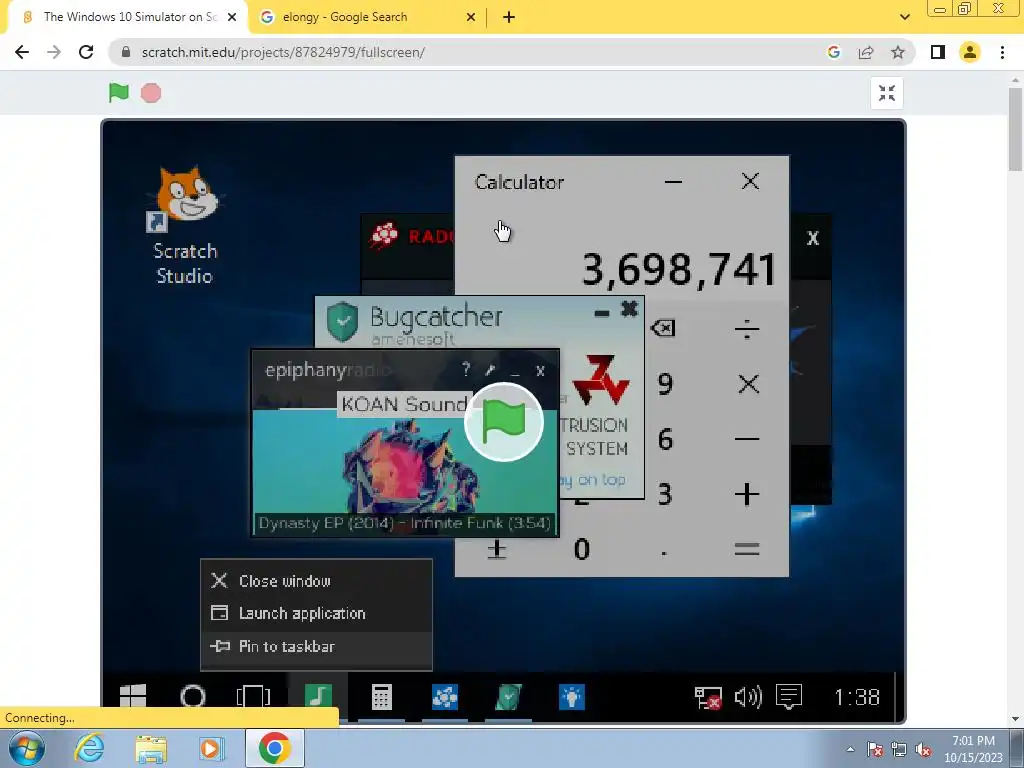Click the Calculator 0 key
Screen dimensions: 1024x768
point(581,549)
